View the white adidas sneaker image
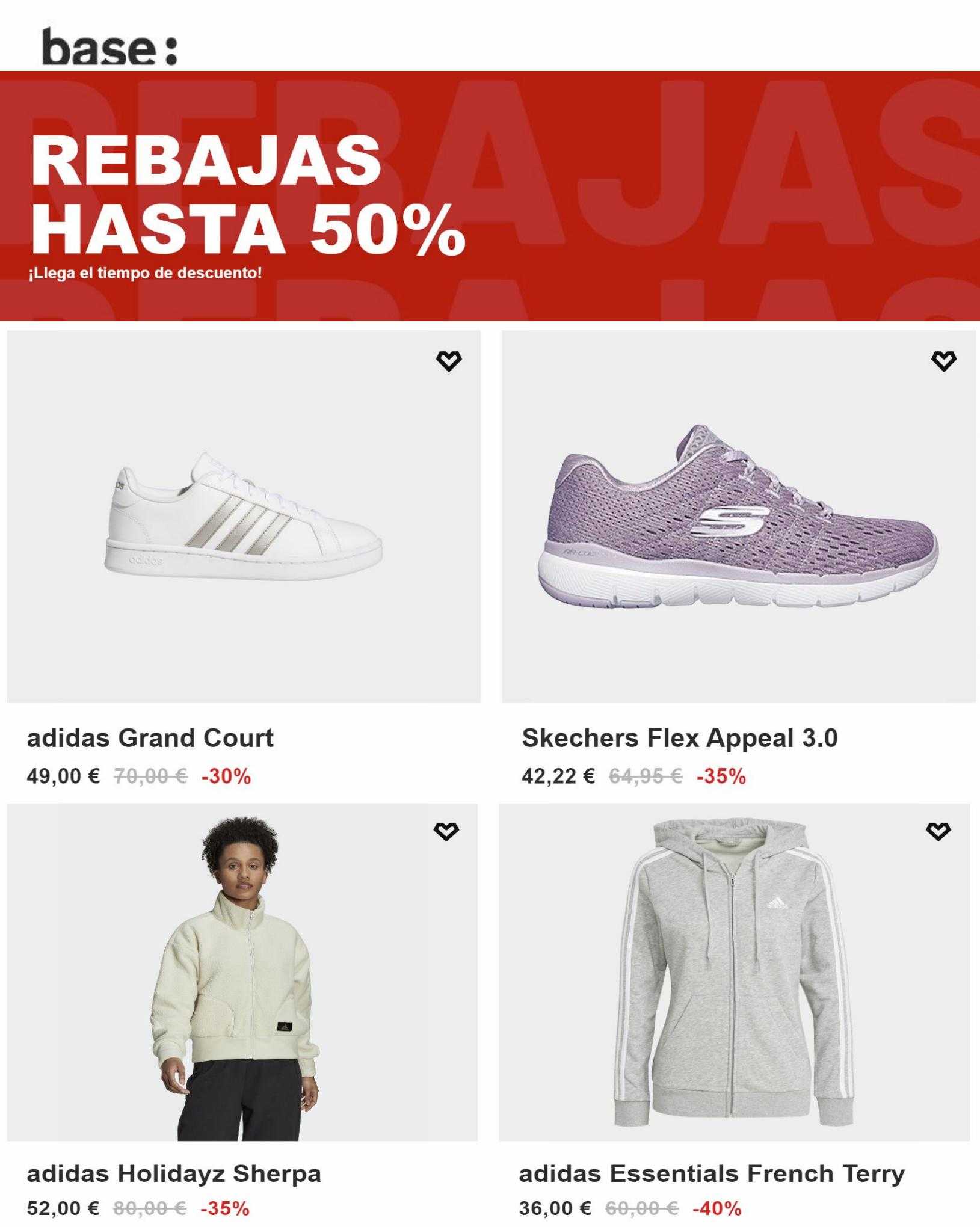Screen dimensions: 980x1227 point(244,516)
